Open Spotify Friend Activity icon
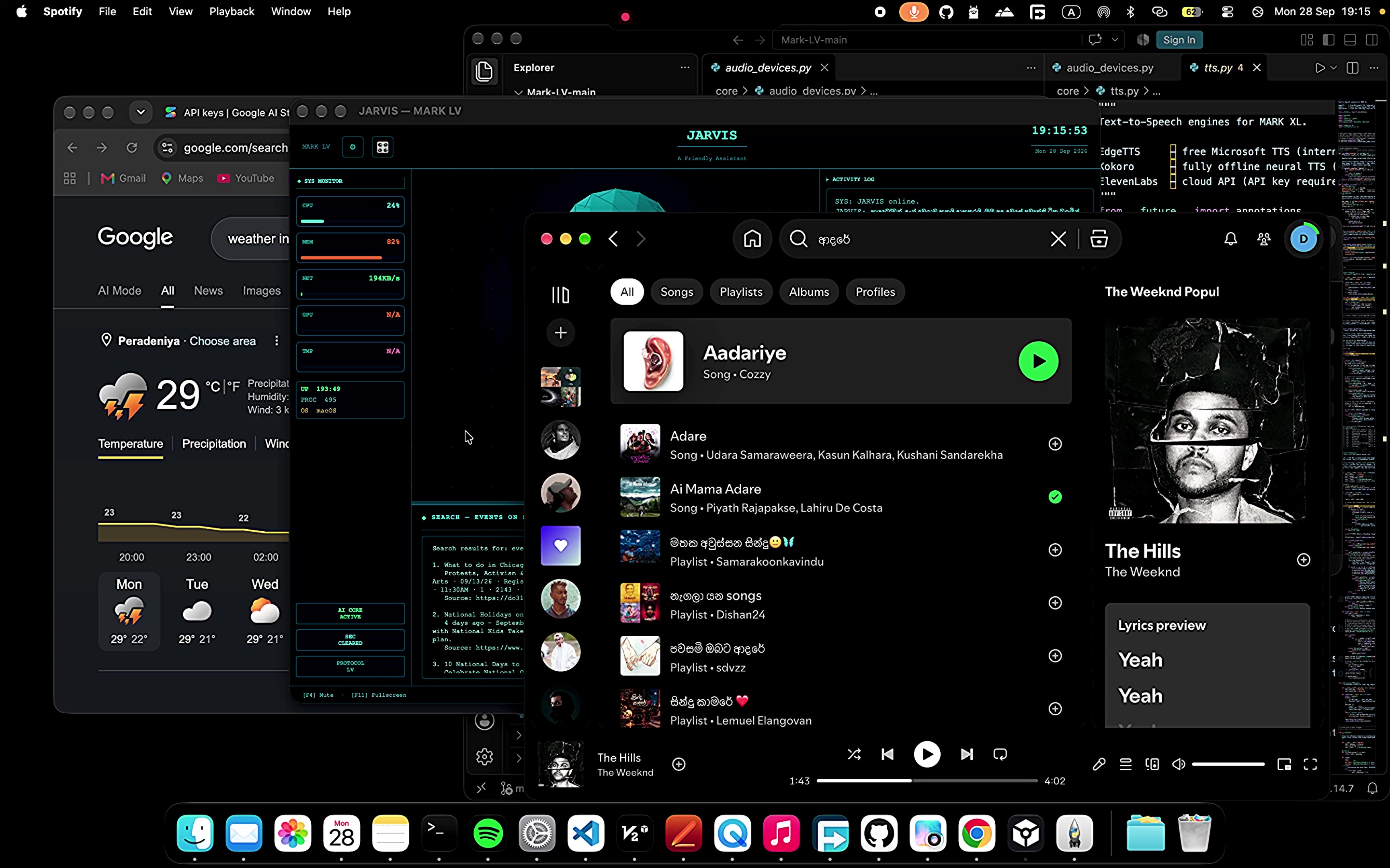 (x=1264, y=239)
